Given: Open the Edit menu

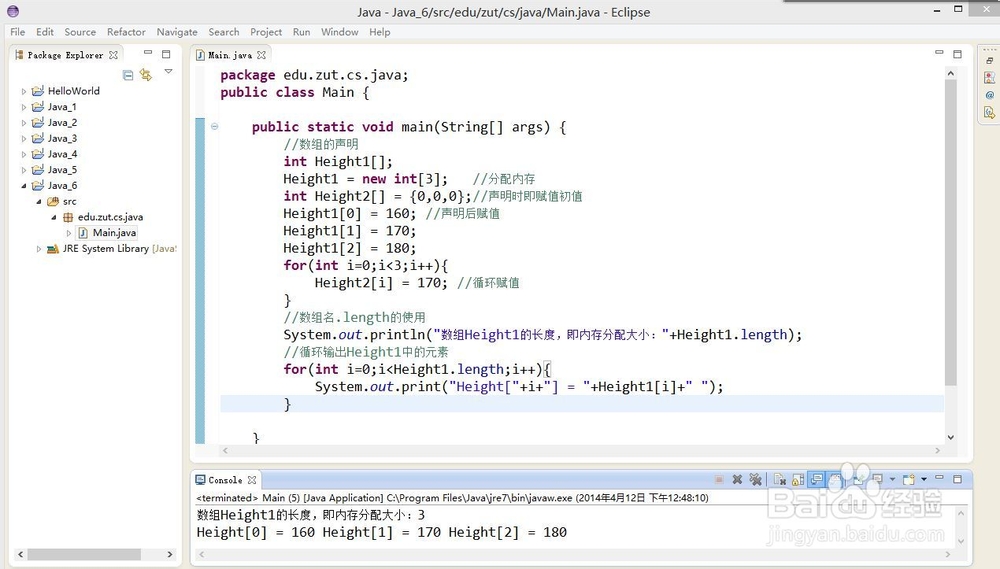Looking at the screenshot, I should point(45,32).
